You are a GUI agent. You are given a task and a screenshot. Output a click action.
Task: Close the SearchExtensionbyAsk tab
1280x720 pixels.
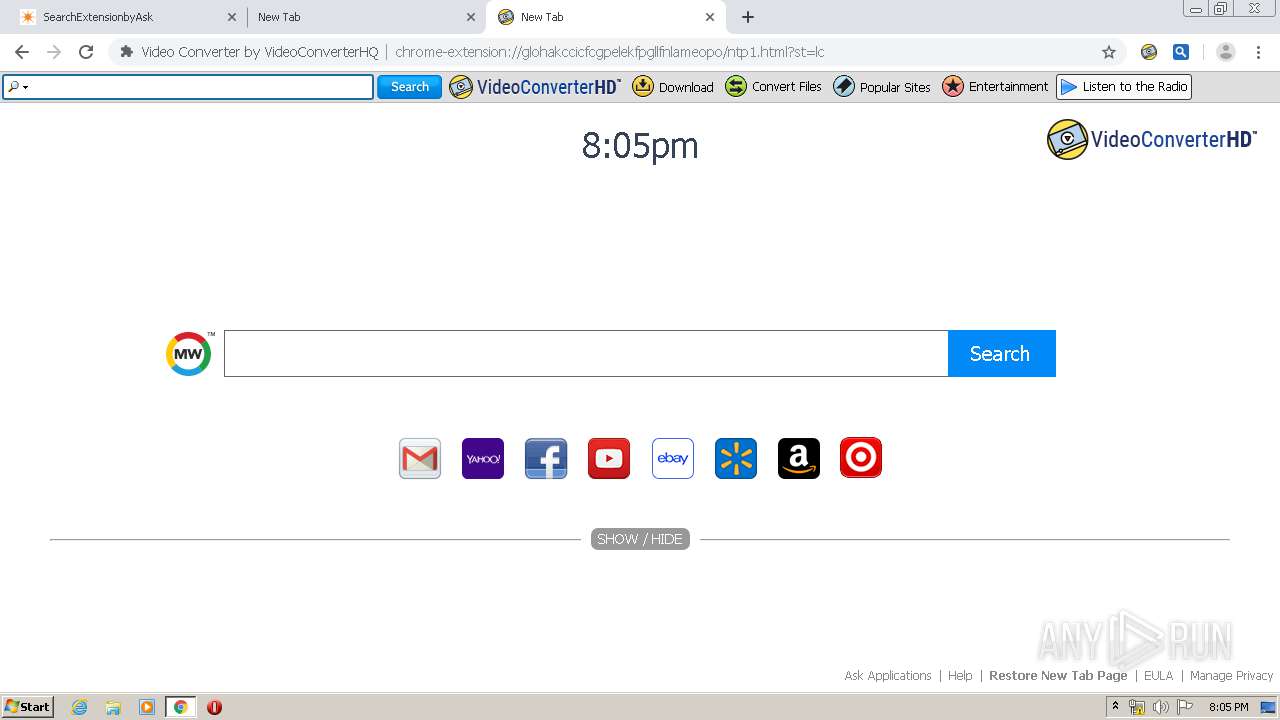tap(232, 17)
